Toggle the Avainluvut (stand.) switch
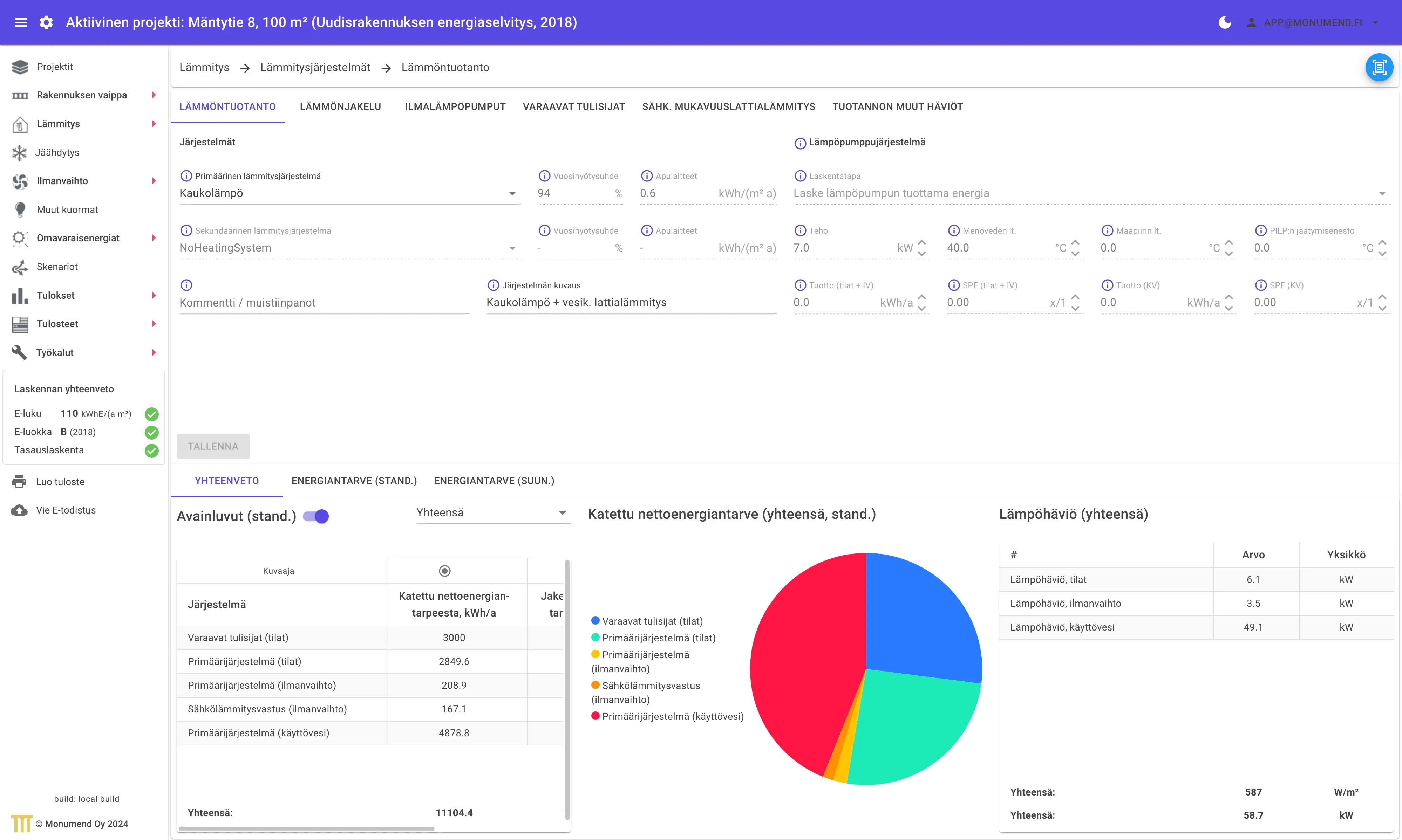Viewport: 1402px width, 840px height. [316, 516]
